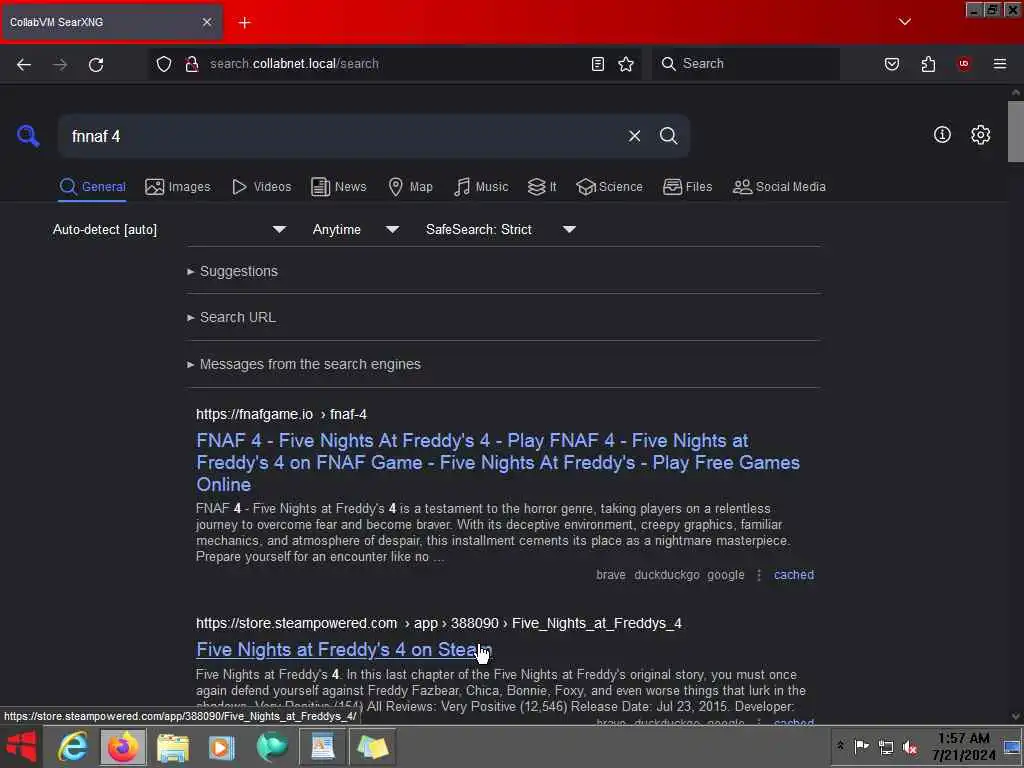
Task: Clear the fnnaf 4 search query
Action: 634,136
